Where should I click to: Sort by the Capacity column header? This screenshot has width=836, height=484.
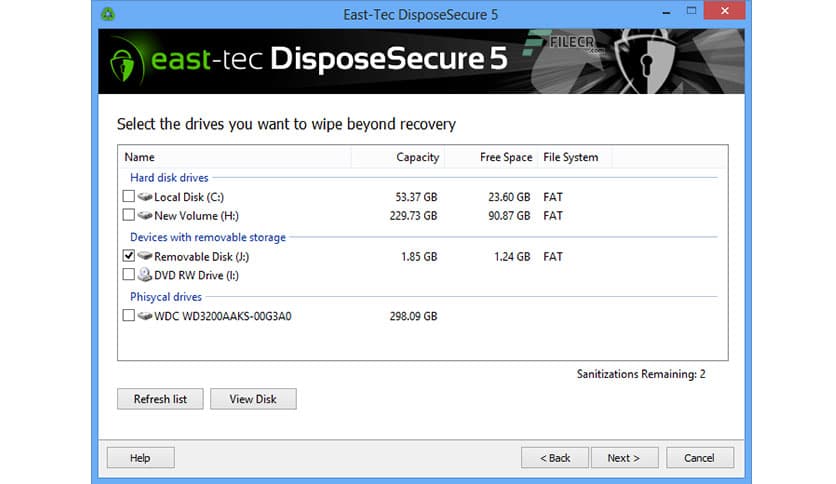398,157
